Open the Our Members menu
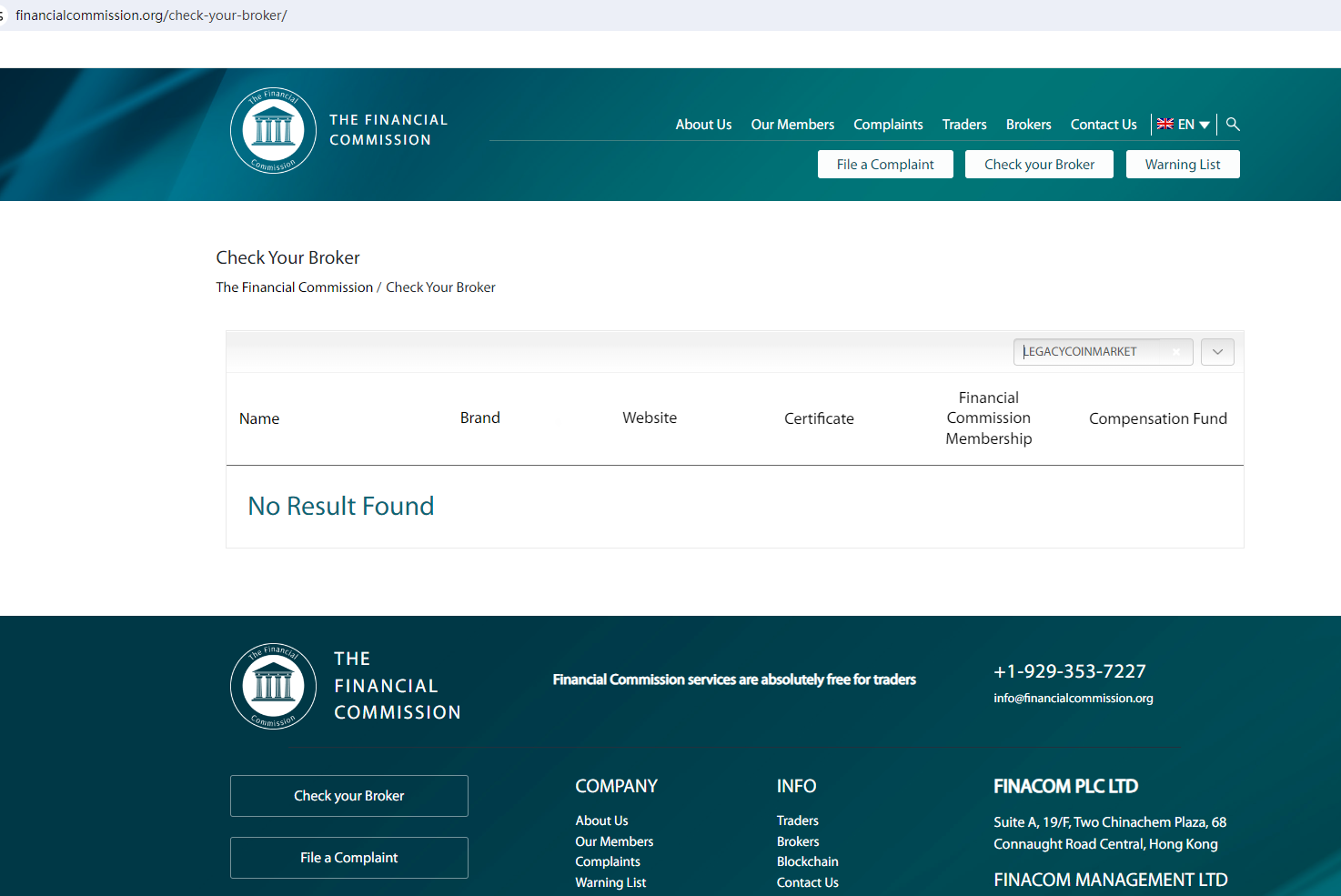 pos(792,125)
